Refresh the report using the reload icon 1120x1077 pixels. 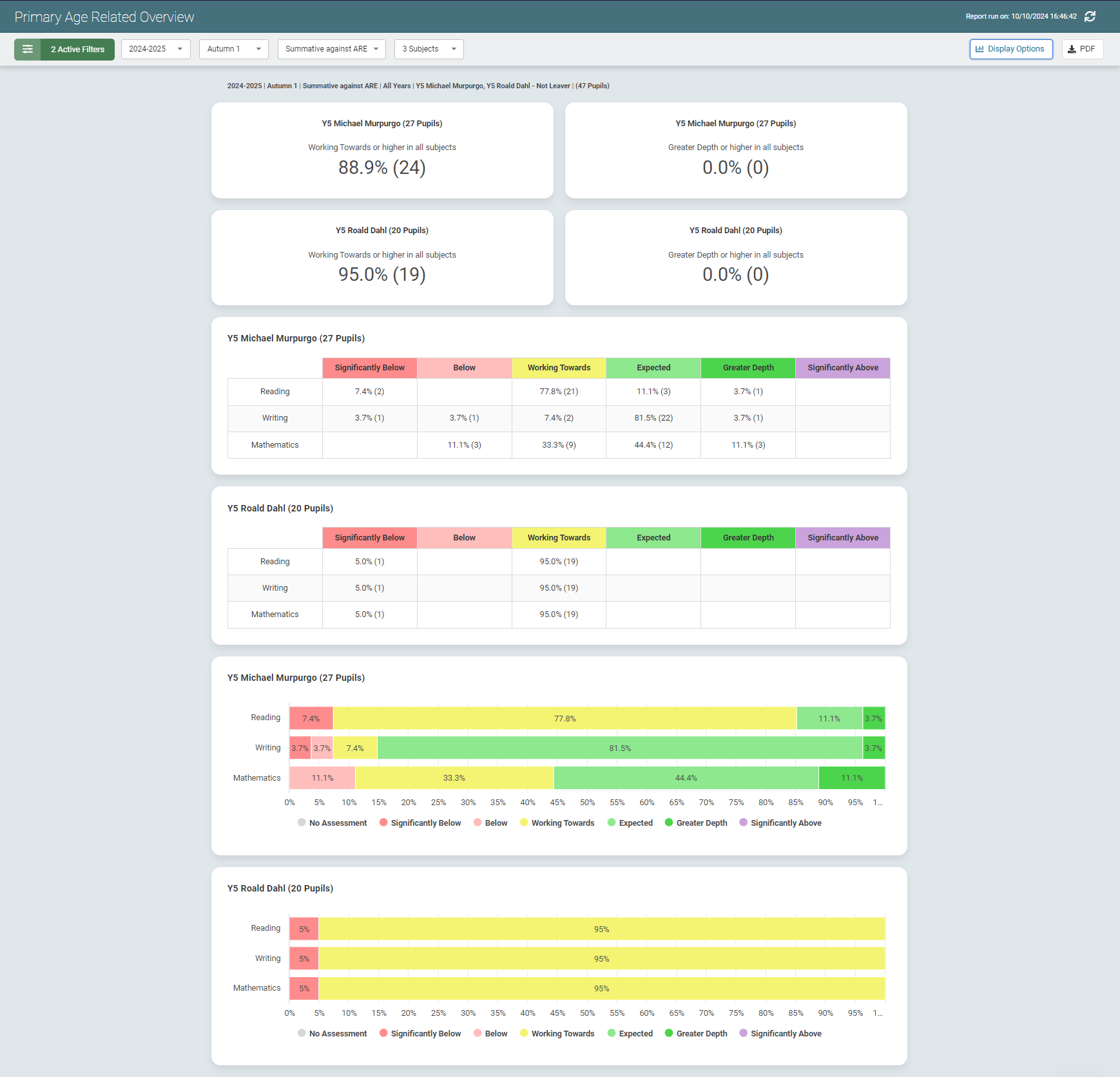(1090, 17)
